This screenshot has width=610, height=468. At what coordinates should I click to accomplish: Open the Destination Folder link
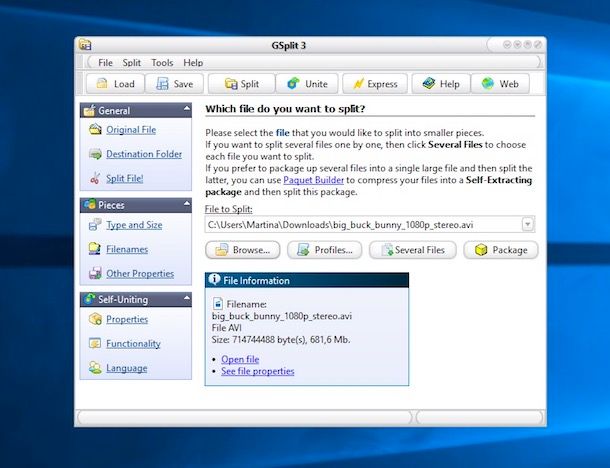tap(144, 154)
